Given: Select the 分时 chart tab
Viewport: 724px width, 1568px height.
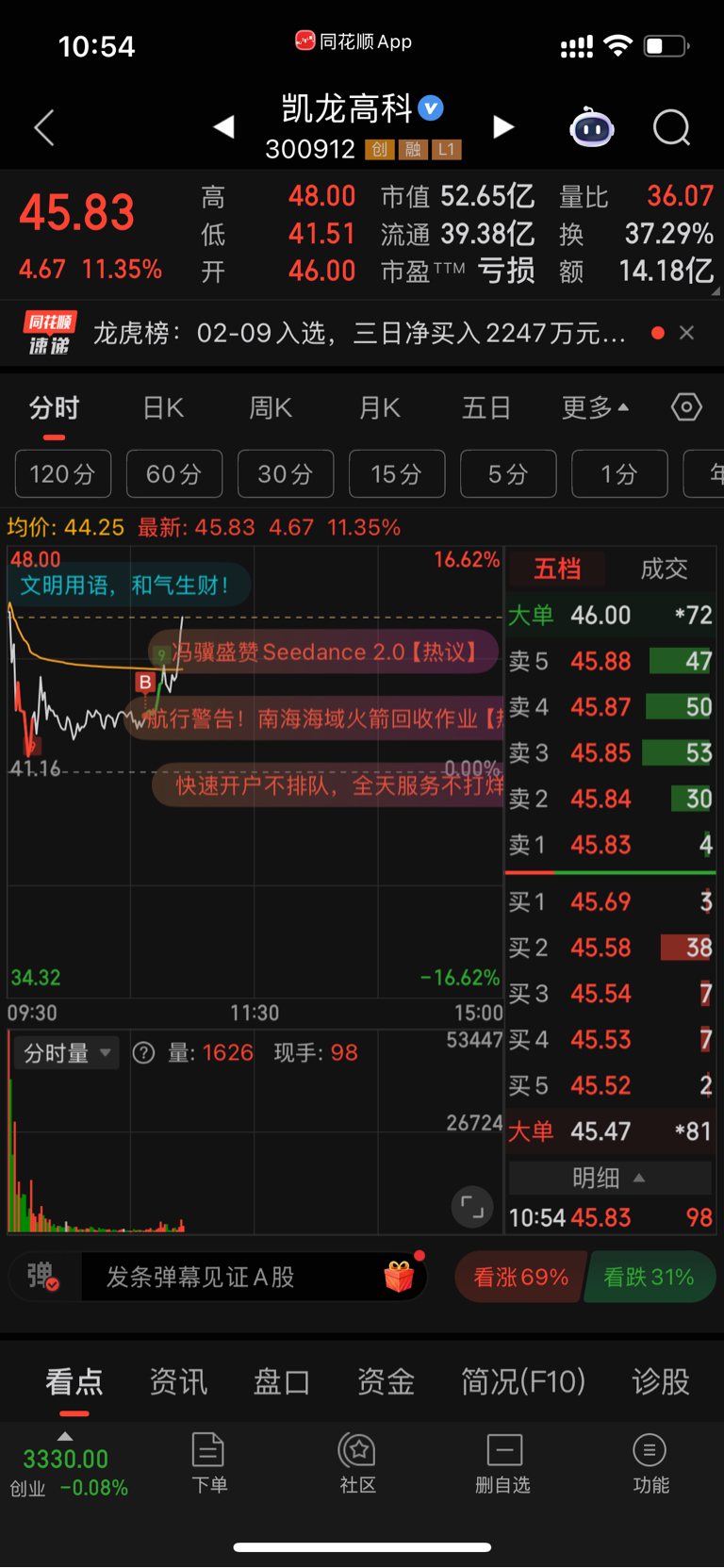Looking at the screenshot, I should pyautogui.click(x=54, y=408).
